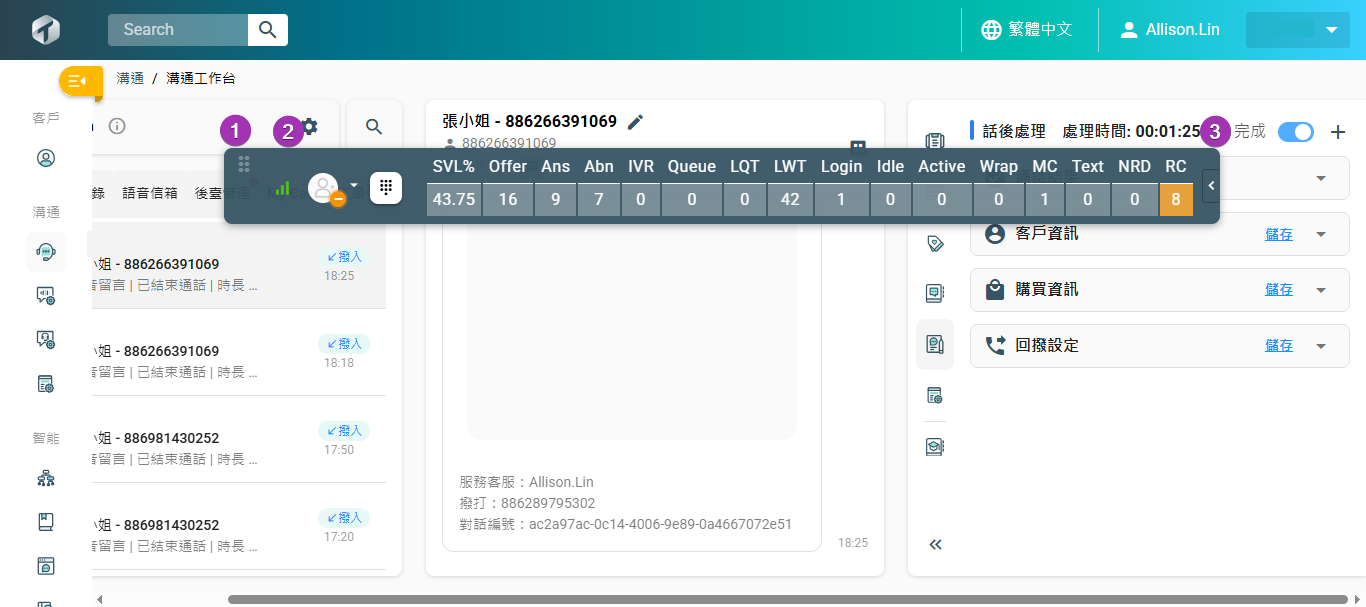
Task: Open the dial pad in floating toolbar
Action: (x=386, y=188)
